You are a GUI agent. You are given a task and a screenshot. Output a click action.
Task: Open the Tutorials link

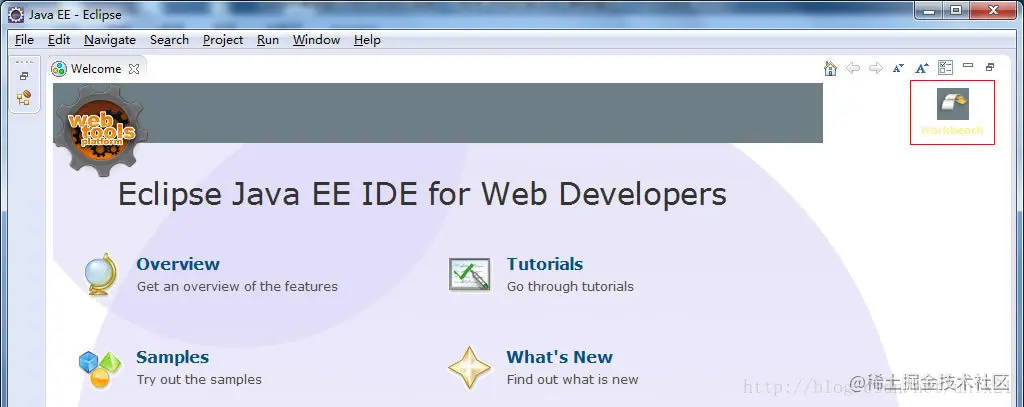pyautogui.click(x=545, y=264)
